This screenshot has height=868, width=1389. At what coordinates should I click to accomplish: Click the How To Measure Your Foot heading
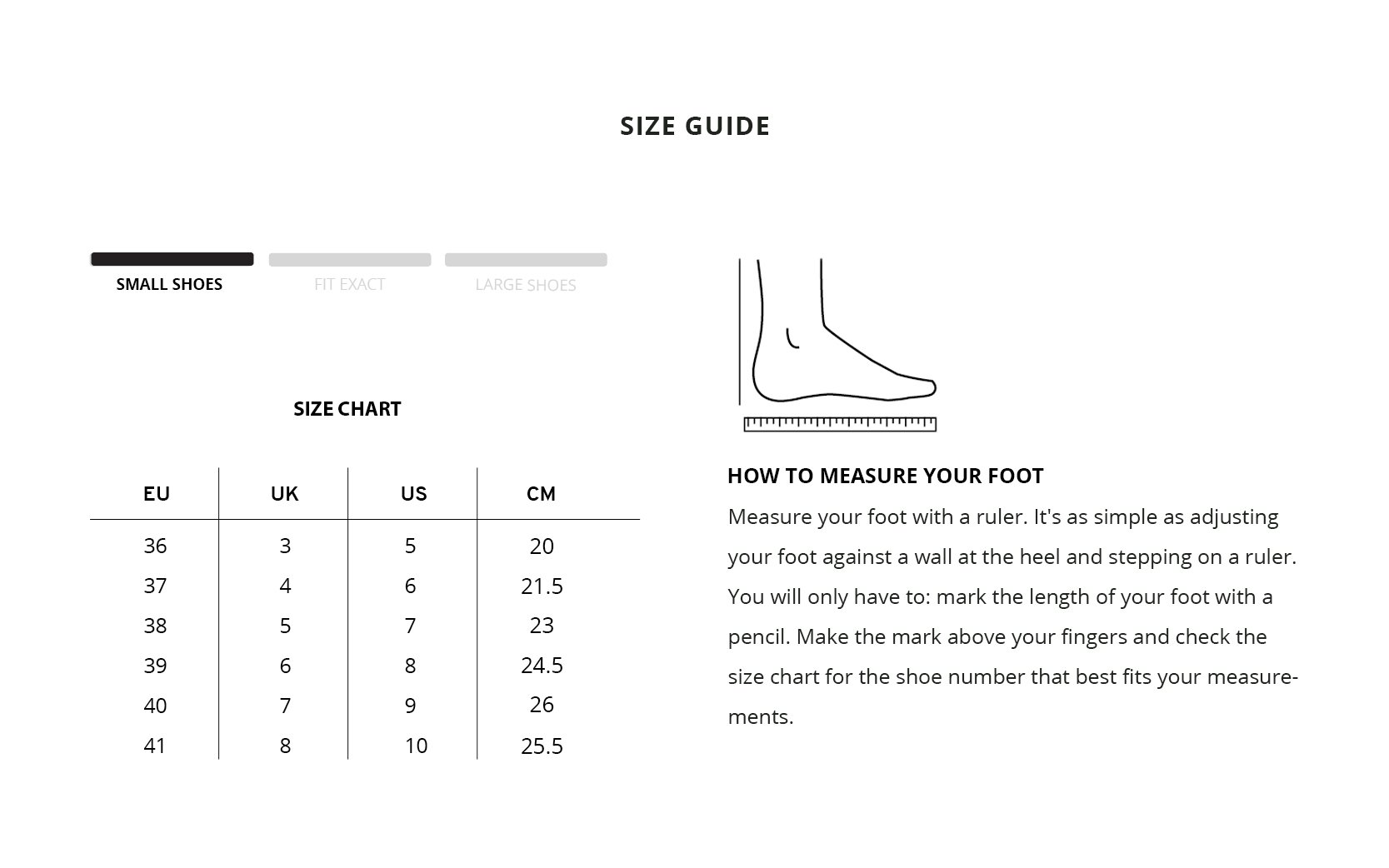885,476
